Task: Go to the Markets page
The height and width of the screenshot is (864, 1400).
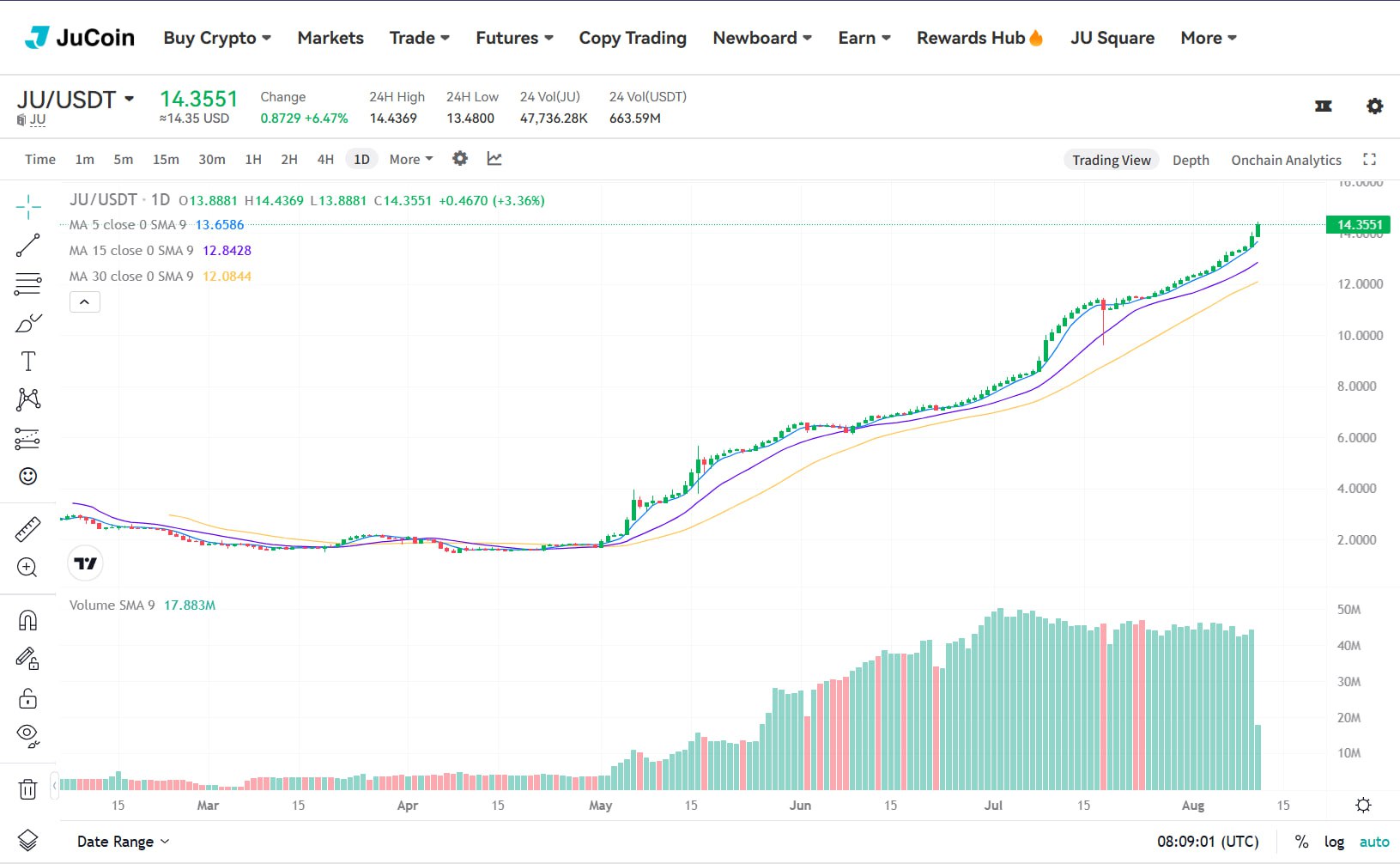Action: pyautogui.click(x=330, y=38)
